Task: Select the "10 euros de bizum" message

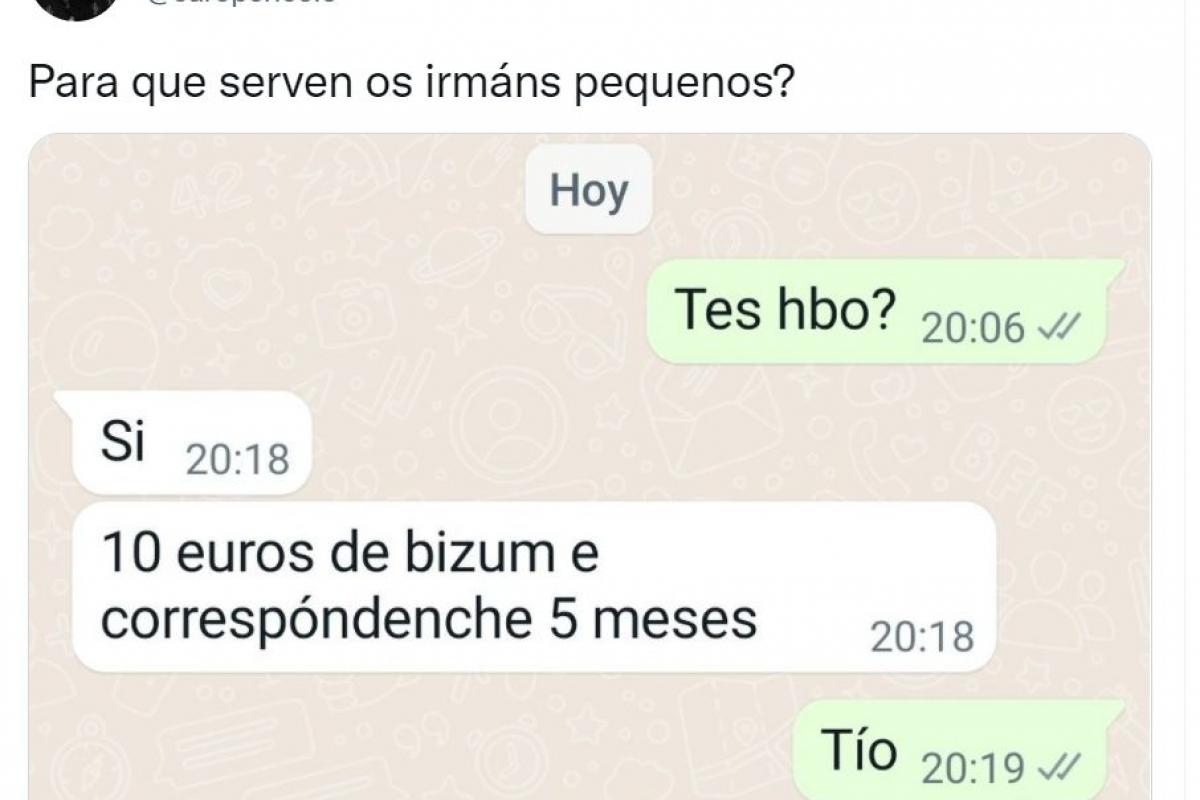Action: [534, 587]
